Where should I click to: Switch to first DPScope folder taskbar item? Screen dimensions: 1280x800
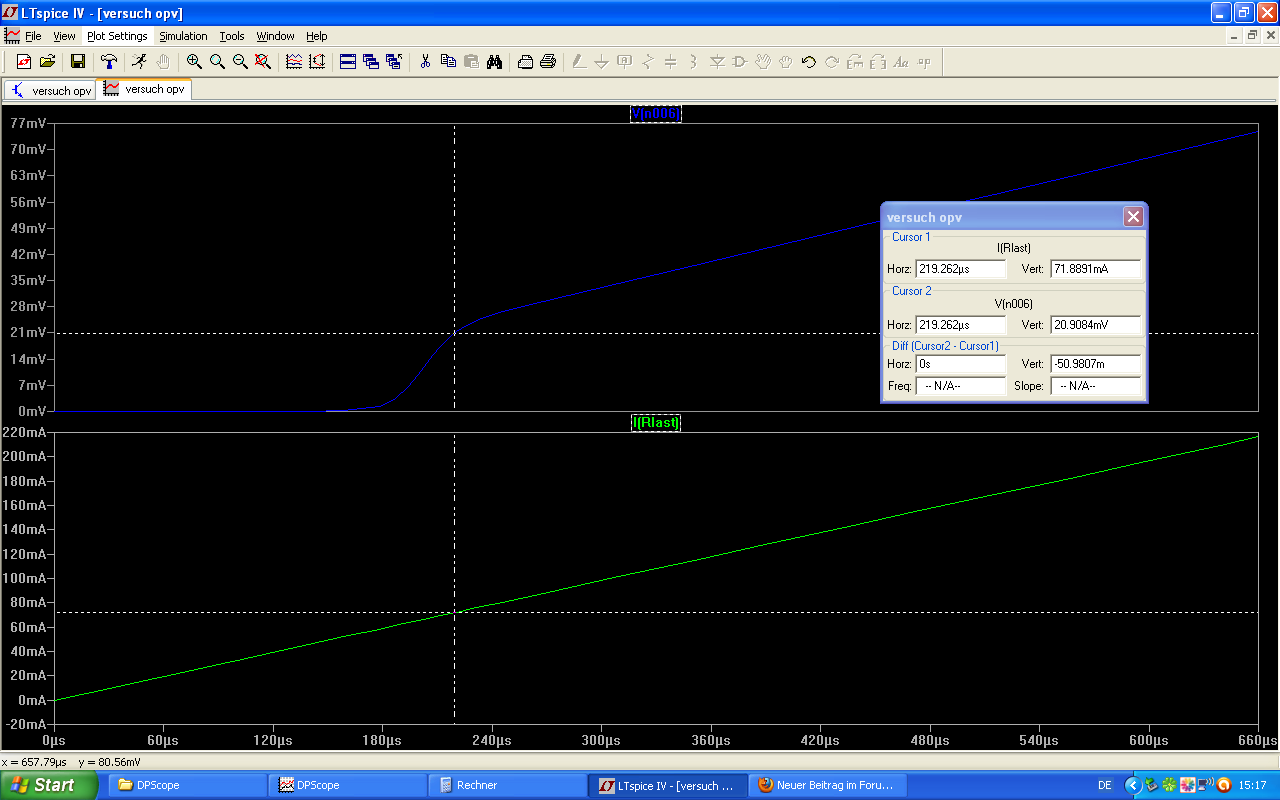pos(187,785)
